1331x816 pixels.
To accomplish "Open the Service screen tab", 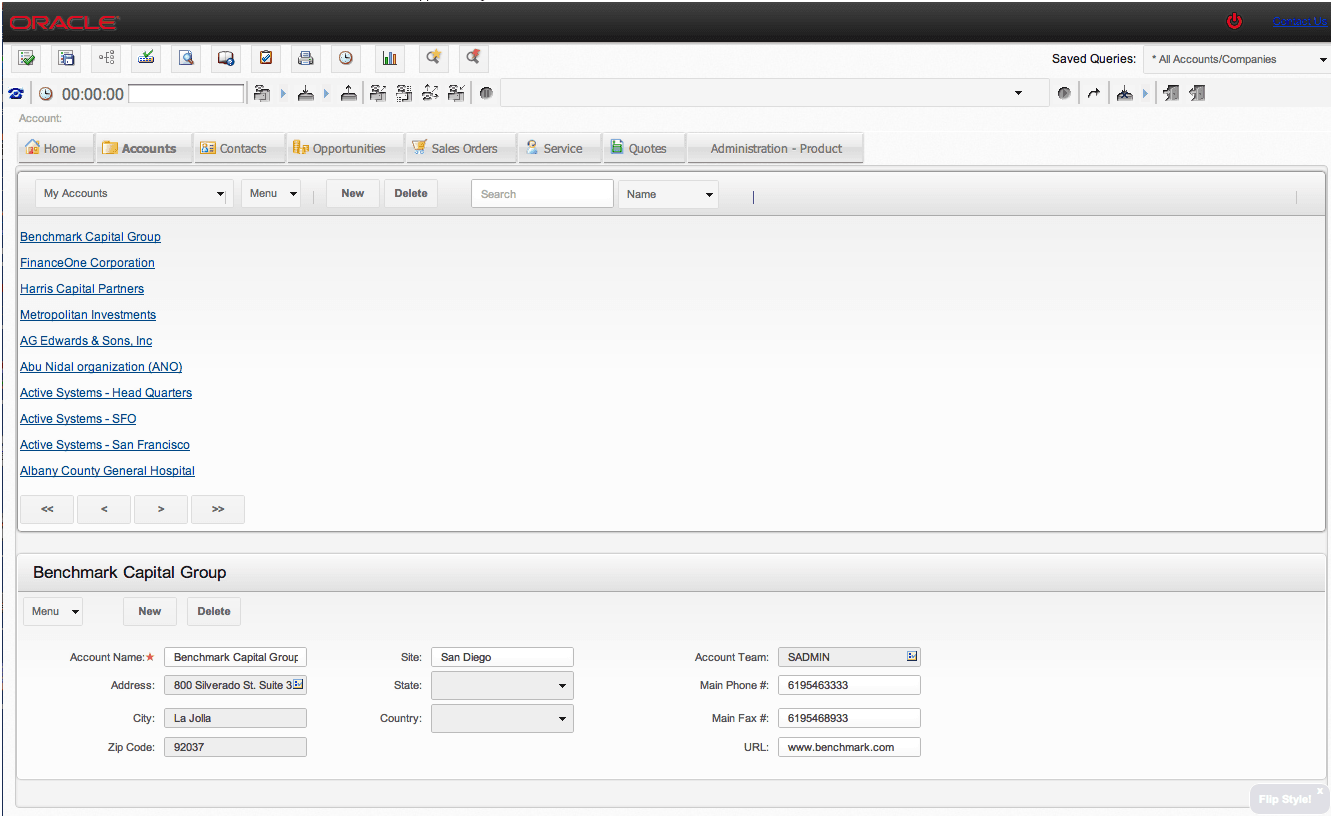I will pos(559,147).
